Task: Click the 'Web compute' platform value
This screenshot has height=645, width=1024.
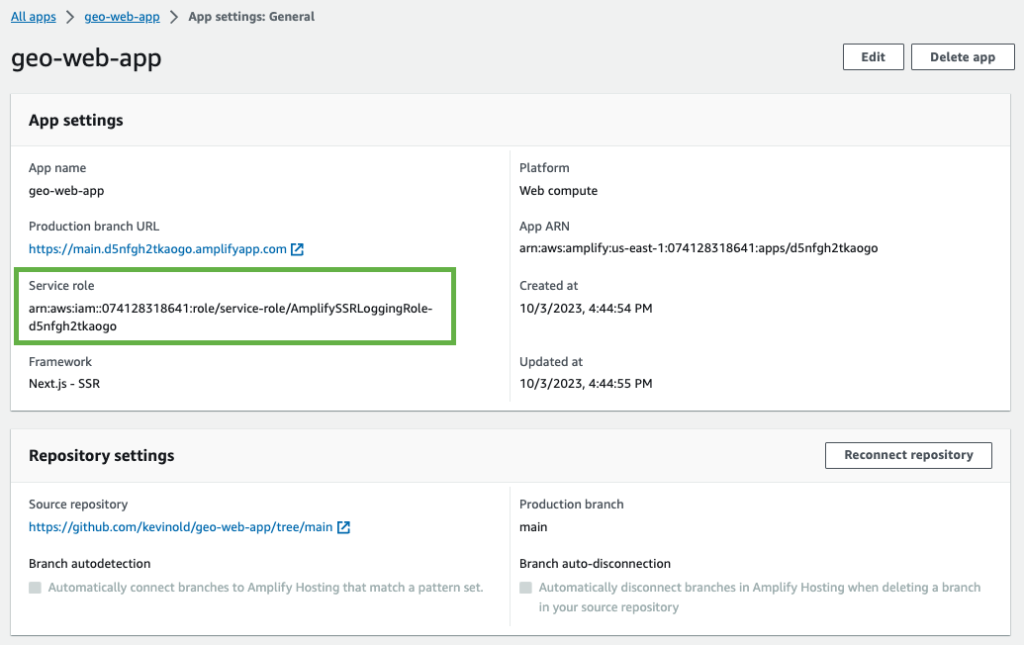Action: [558, 191]
